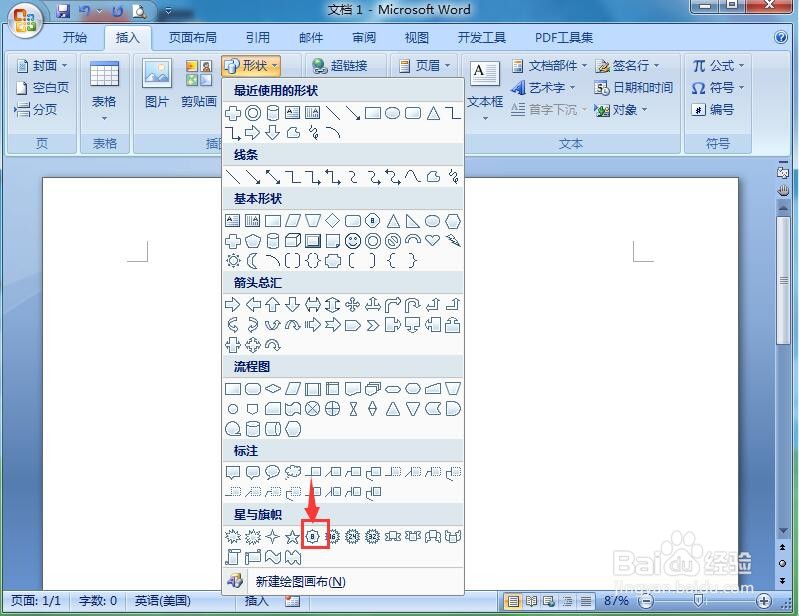
Task: Choose the no symbol shape
Action: (392, 240)
